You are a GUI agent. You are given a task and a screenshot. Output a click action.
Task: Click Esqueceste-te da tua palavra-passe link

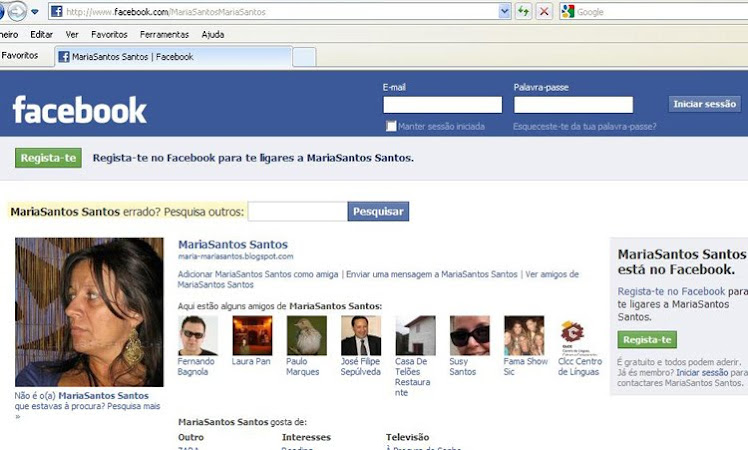pos(584,126)
